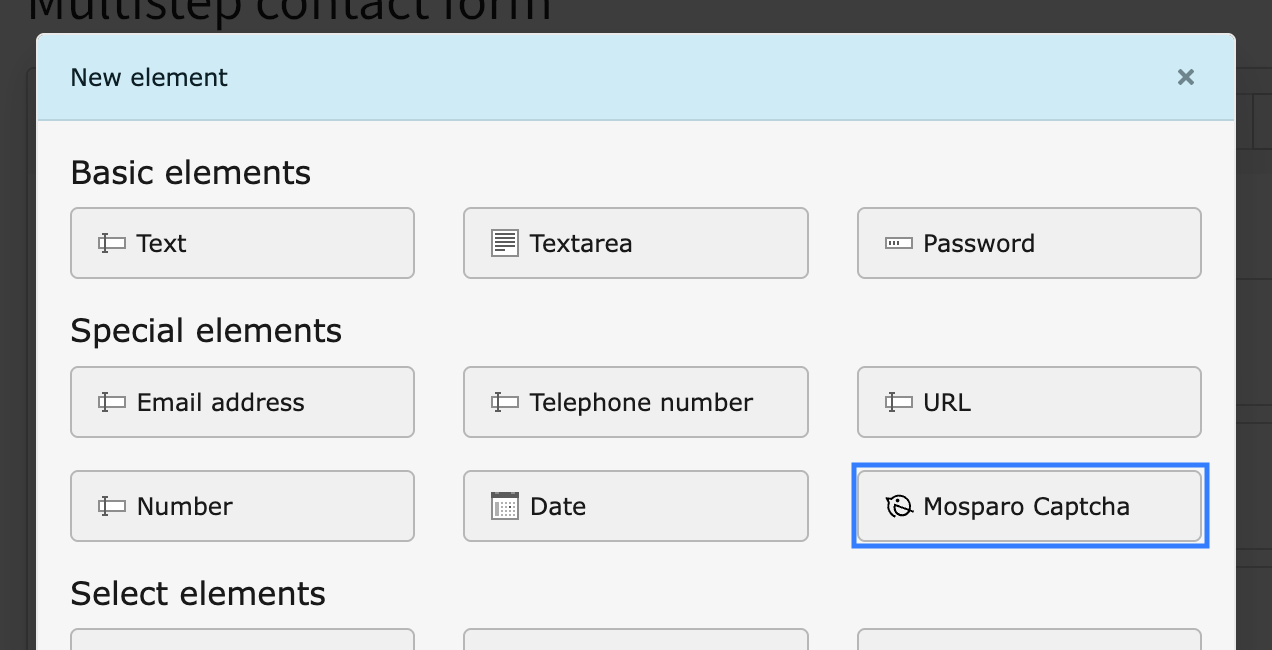Click the Password dots icon
Screen dimensions: 1272x650
pos(897,242)
